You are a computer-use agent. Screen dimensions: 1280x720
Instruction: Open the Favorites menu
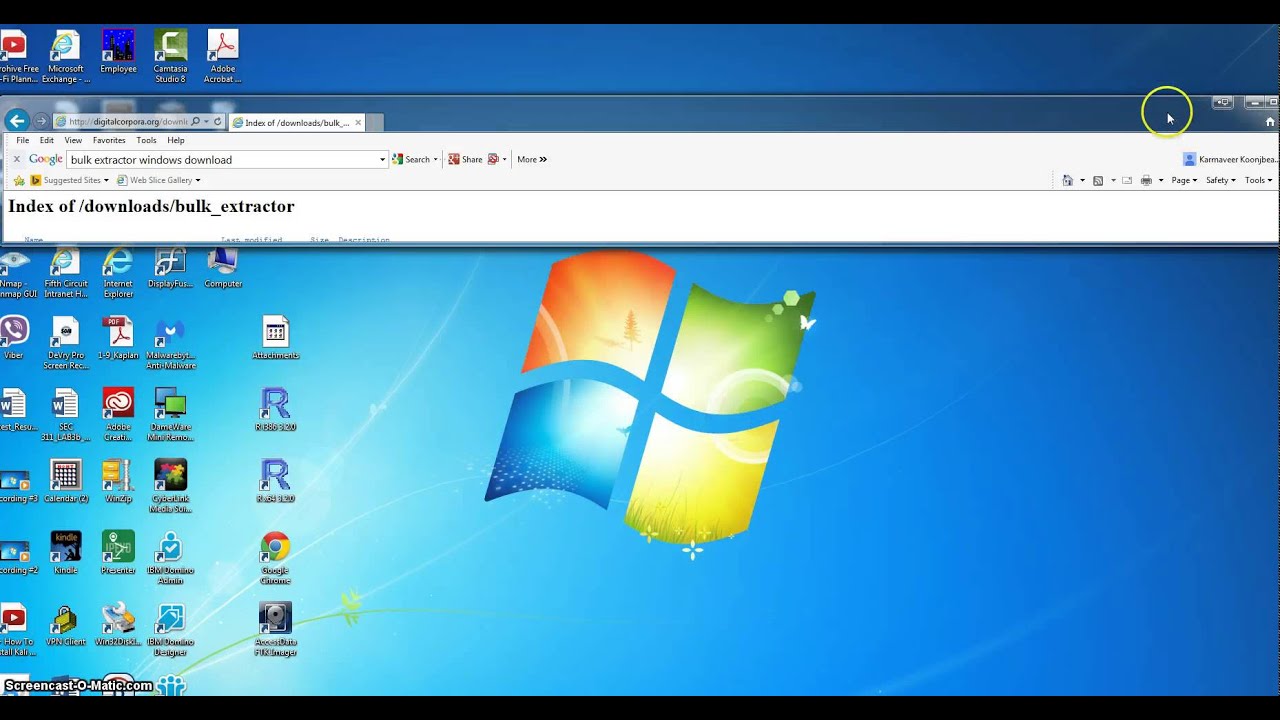(109, 141)
